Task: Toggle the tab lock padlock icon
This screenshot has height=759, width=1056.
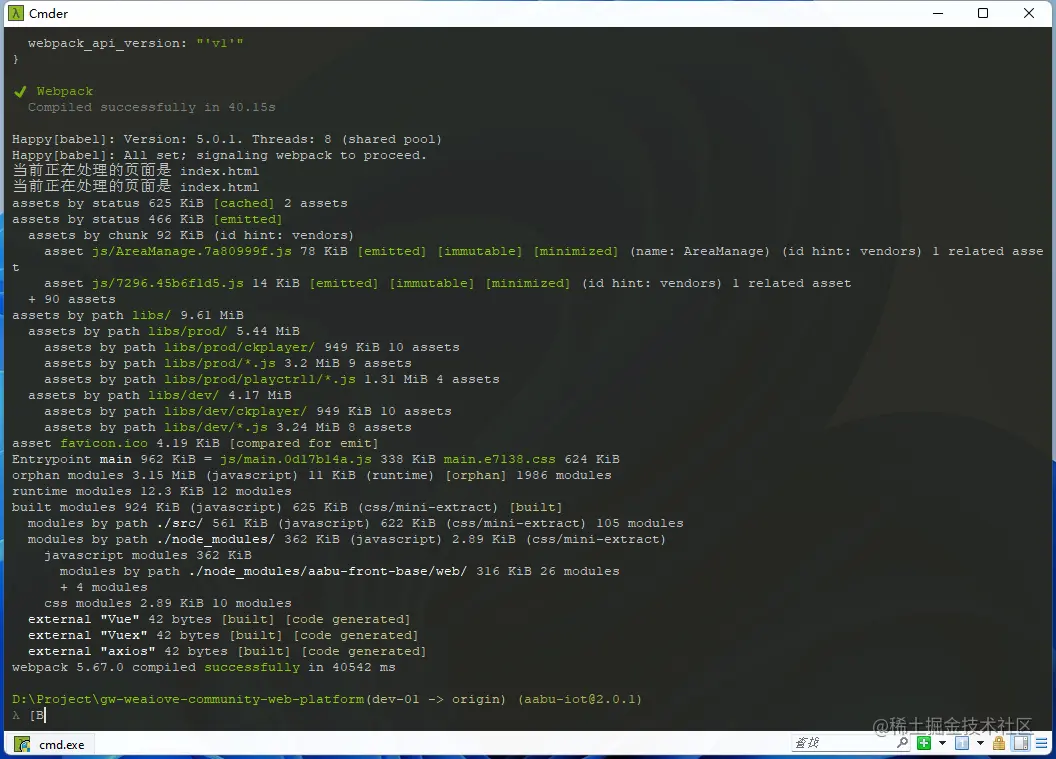Action: click(999, 743)
